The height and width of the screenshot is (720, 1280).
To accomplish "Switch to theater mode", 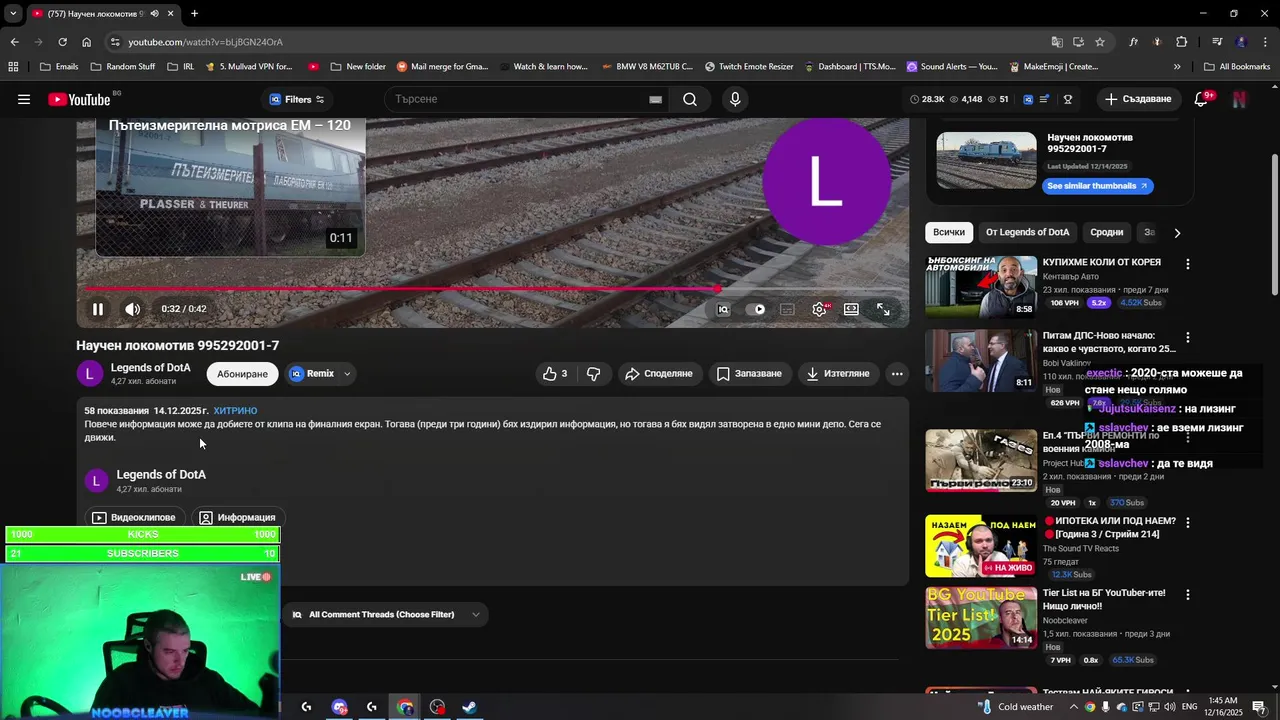I will pyautogui.click(x=851, y=309).
